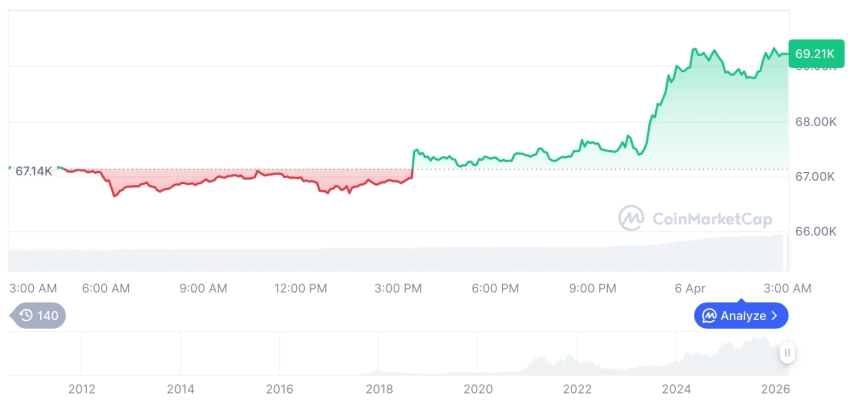This screenshot has height=401, width=860.
Task: Click the history clock badge showing 140
Action: pyautogui.click(x=39, y=315)
